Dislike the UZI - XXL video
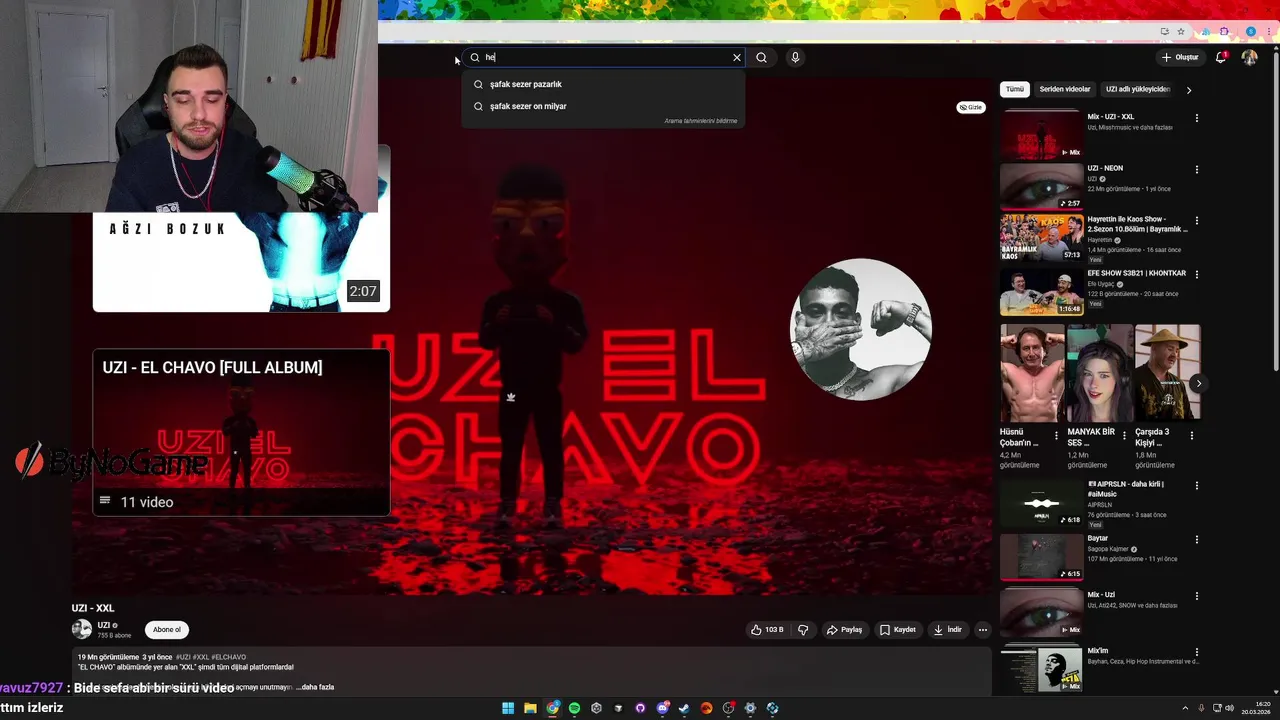 click(x=803, y=630)
